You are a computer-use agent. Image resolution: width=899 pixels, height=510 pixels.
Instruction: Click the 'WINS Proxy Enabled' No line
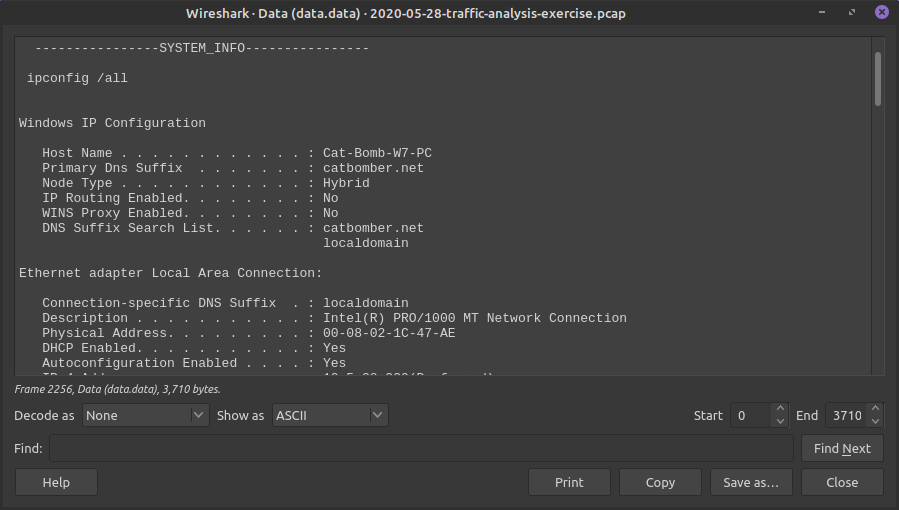(190, 213)
